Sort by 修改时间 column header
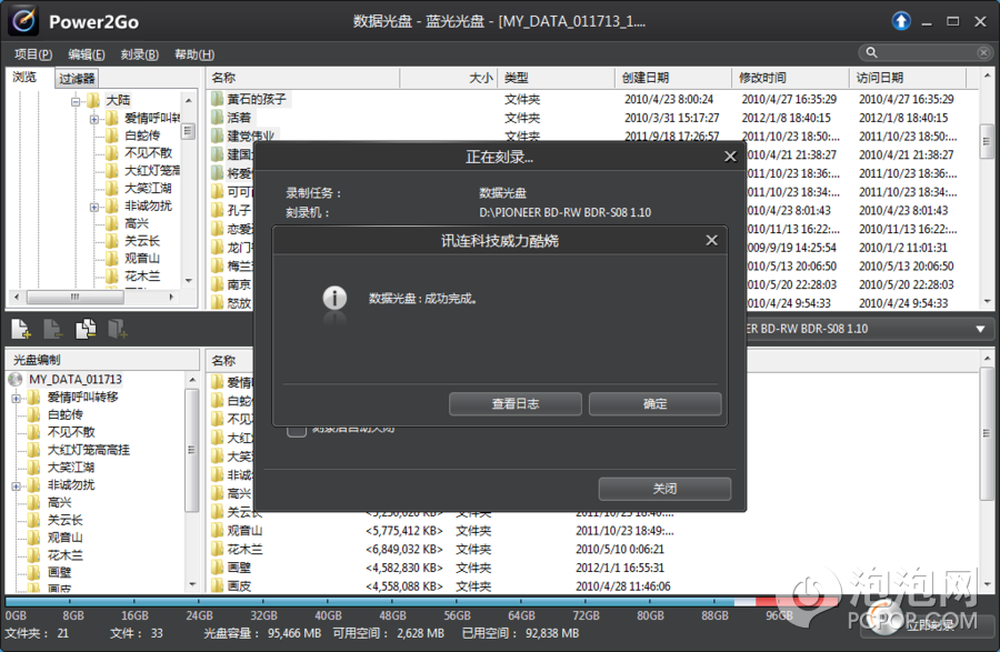Viewport: 1000px width, 652px height. pyautogui.click(x=790, y=78)
